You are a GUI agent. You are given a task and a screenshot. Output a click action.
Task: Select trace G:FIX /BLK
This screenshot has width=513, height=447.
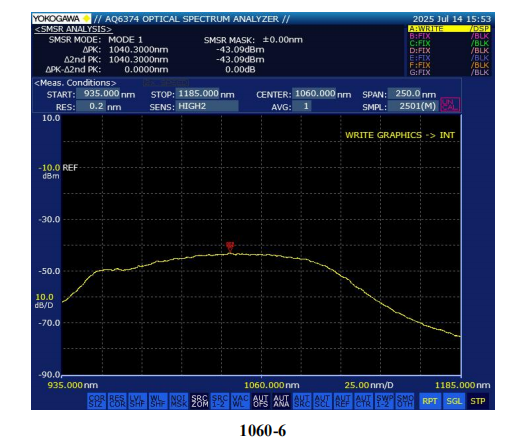pos(449,72)
